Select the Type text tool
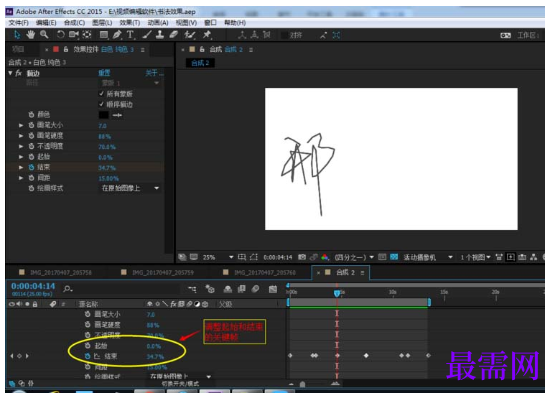 130,35
